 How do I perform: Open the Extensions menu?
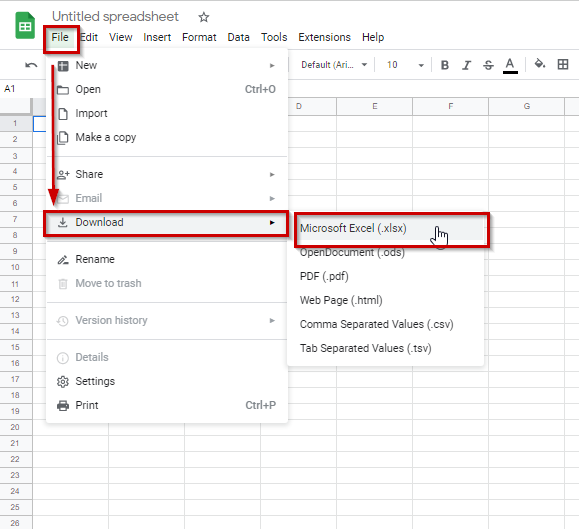point(324,37)
